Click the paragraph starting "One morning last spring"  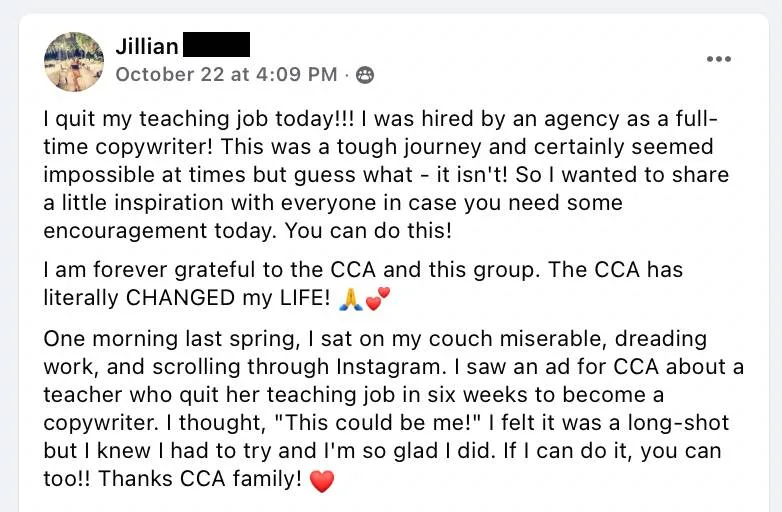[393, 409]
